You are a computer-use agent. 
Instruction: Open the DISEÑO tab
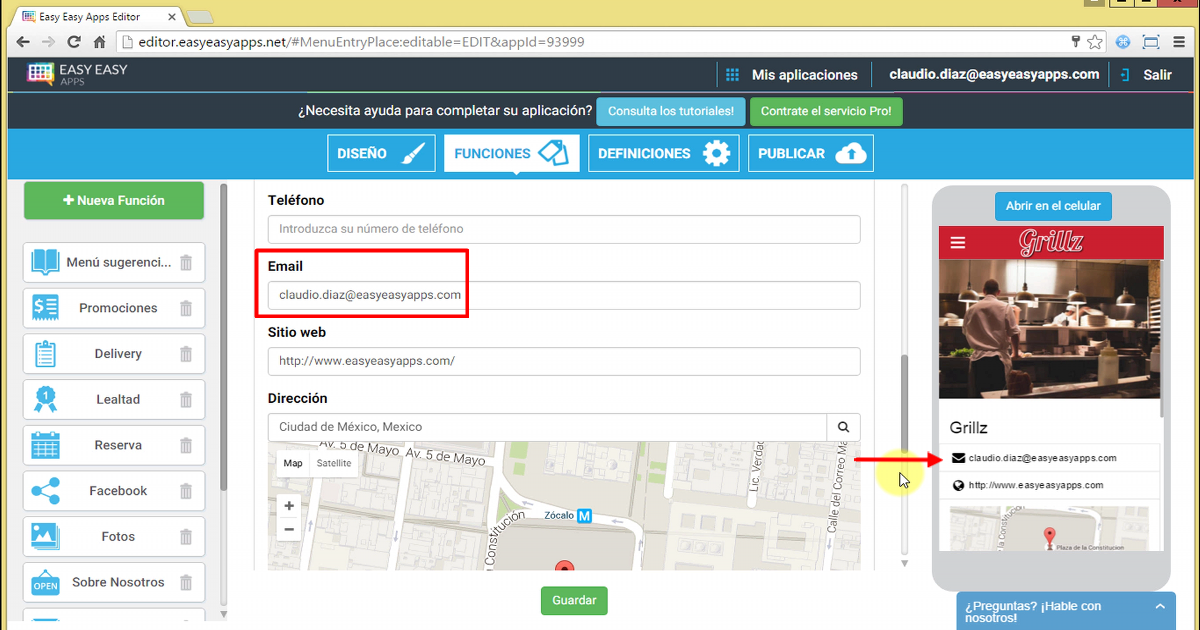[381, 154]
